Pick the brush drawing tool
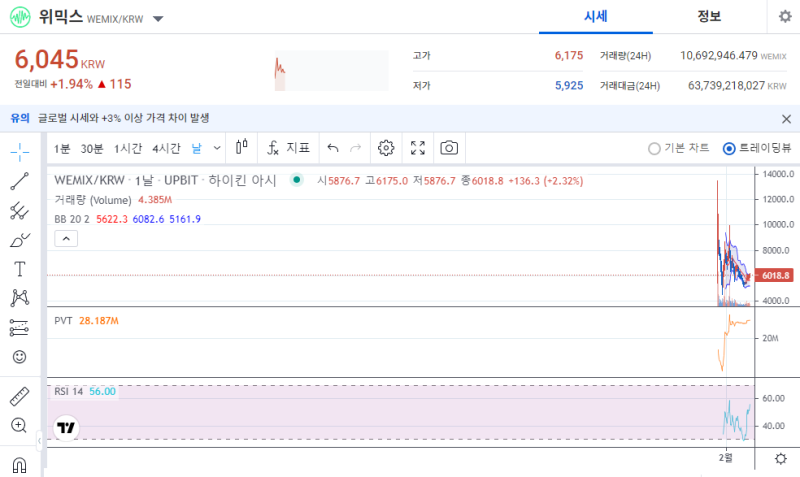The image size is (800, 477). (19, 240)
